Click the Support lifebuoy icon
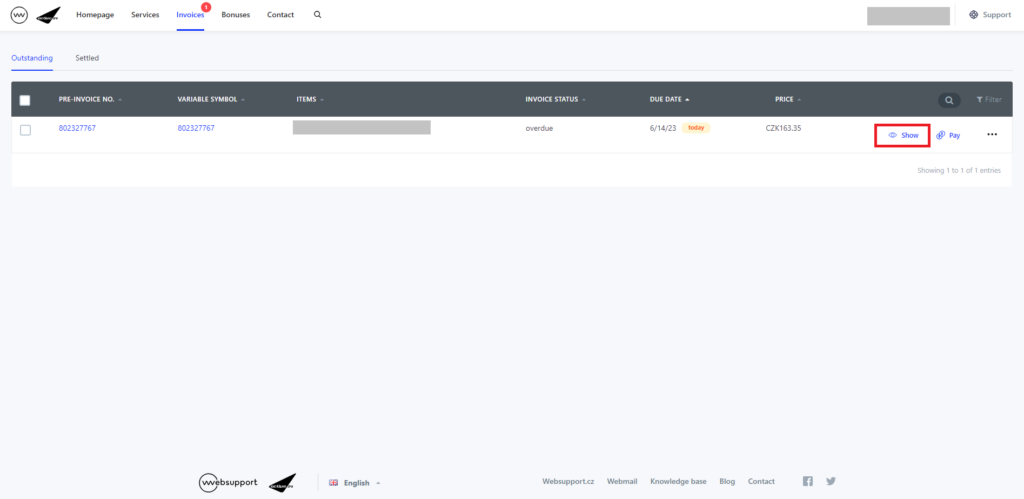 click(x=974, y=15)
